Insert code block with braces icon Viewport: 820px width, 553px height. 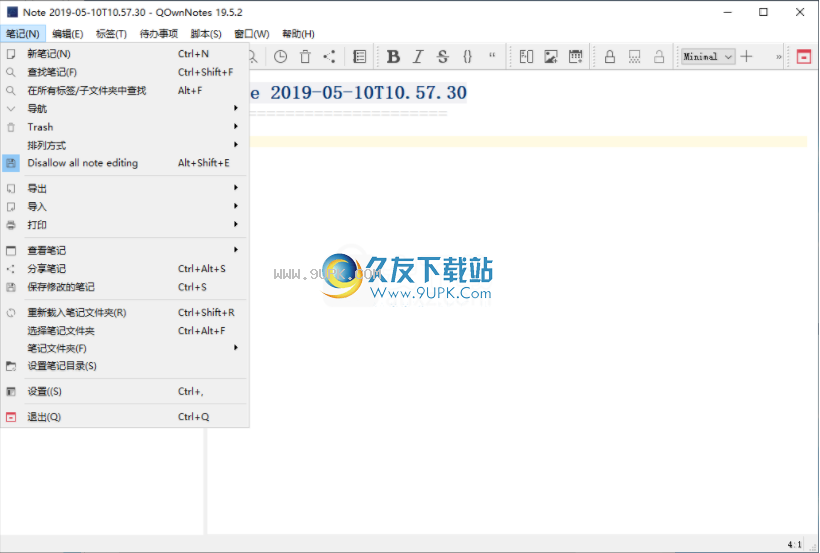[468, 57]
